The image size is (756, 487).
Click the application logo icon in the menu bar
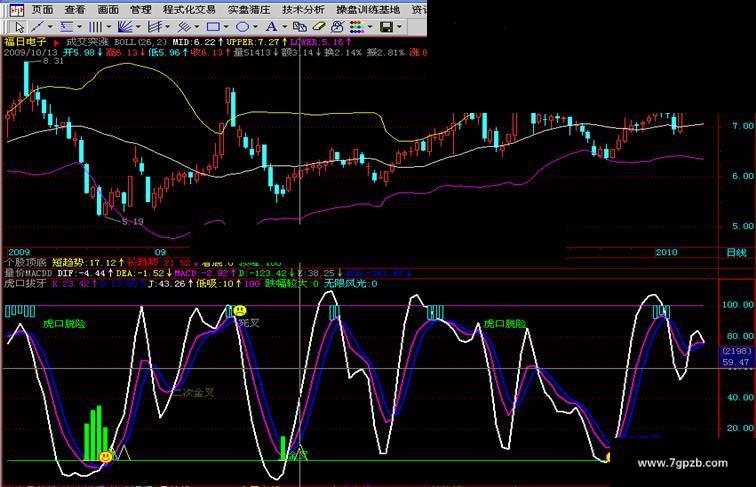point(17,10)
